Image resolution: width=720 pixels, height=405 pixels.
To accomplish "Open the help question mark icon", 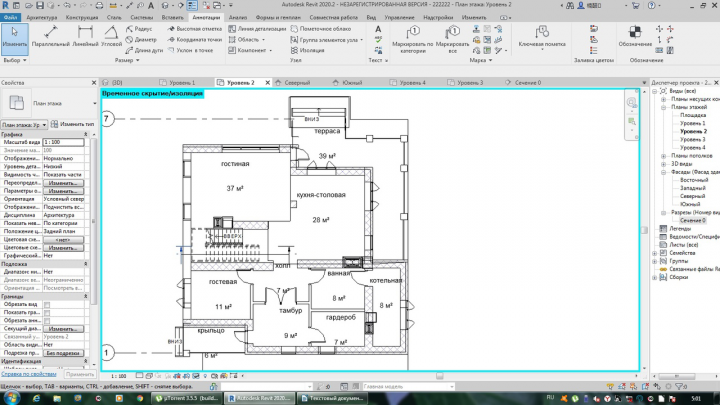I will 652,6.
